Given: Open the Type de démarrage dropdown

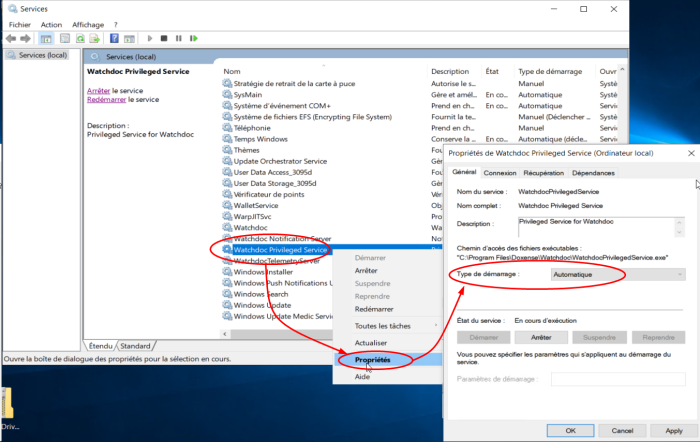Looking at the screenshot, I should (617, 274).
